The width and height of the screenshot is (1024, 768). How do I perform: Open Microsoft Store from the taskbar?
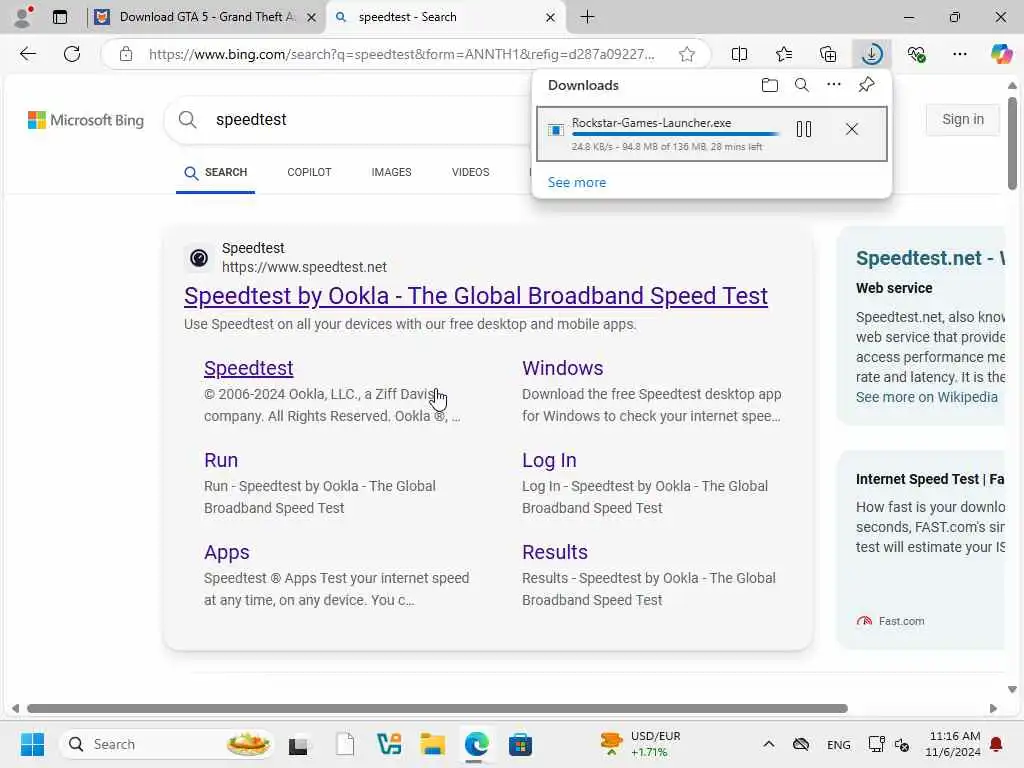click(520, 744)
